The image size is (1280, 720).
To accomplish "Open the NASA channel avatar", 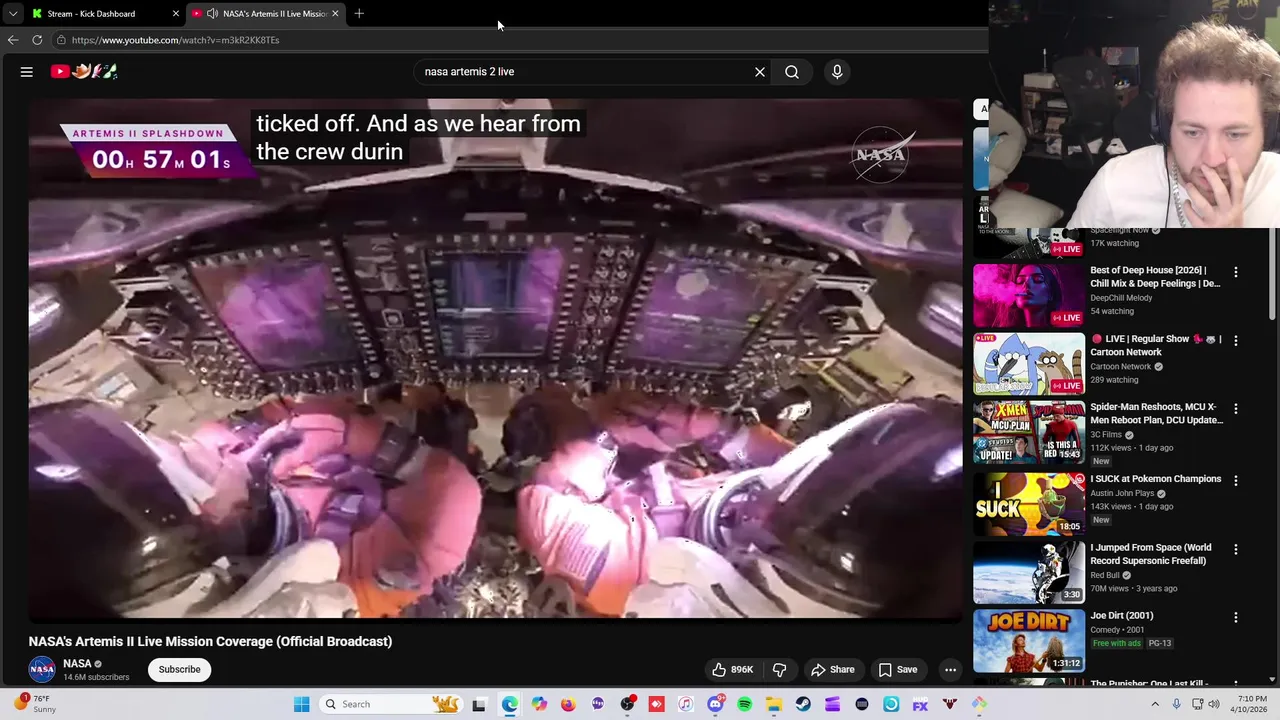I will click(x=42, y=669).
